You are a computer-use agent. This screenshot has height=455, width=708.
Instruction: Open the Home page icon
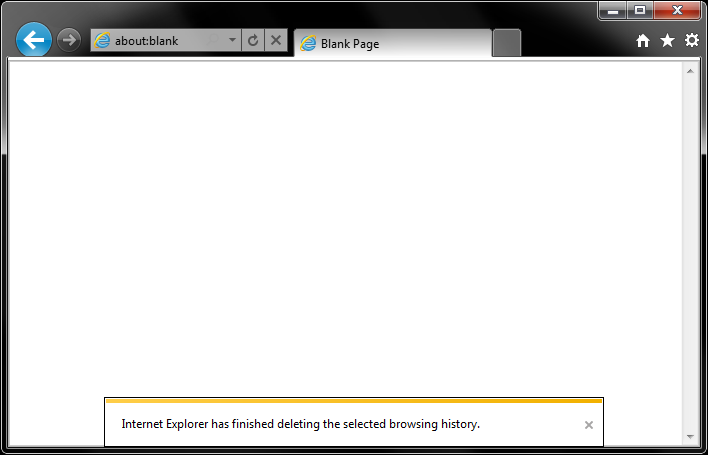(x=643, y=41)
